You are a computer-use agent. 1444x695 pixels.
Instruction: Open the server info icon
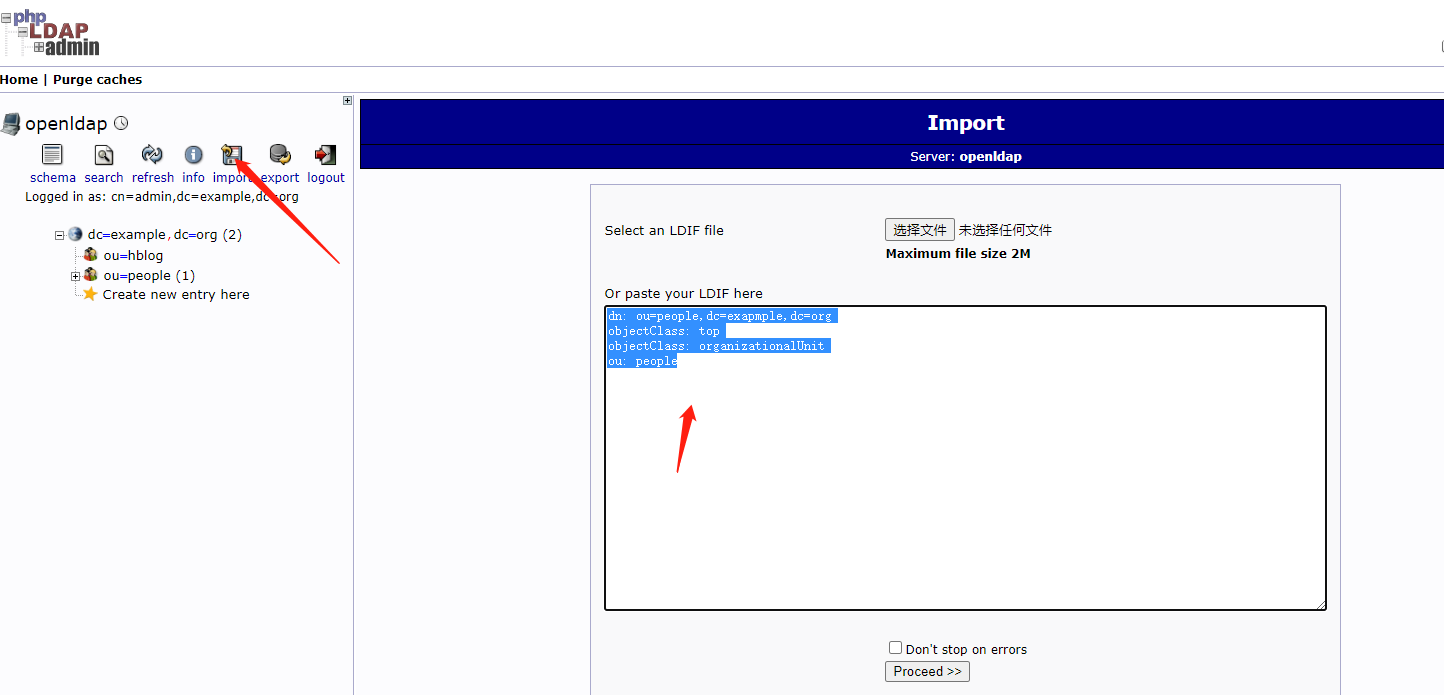tap(193, 155)
